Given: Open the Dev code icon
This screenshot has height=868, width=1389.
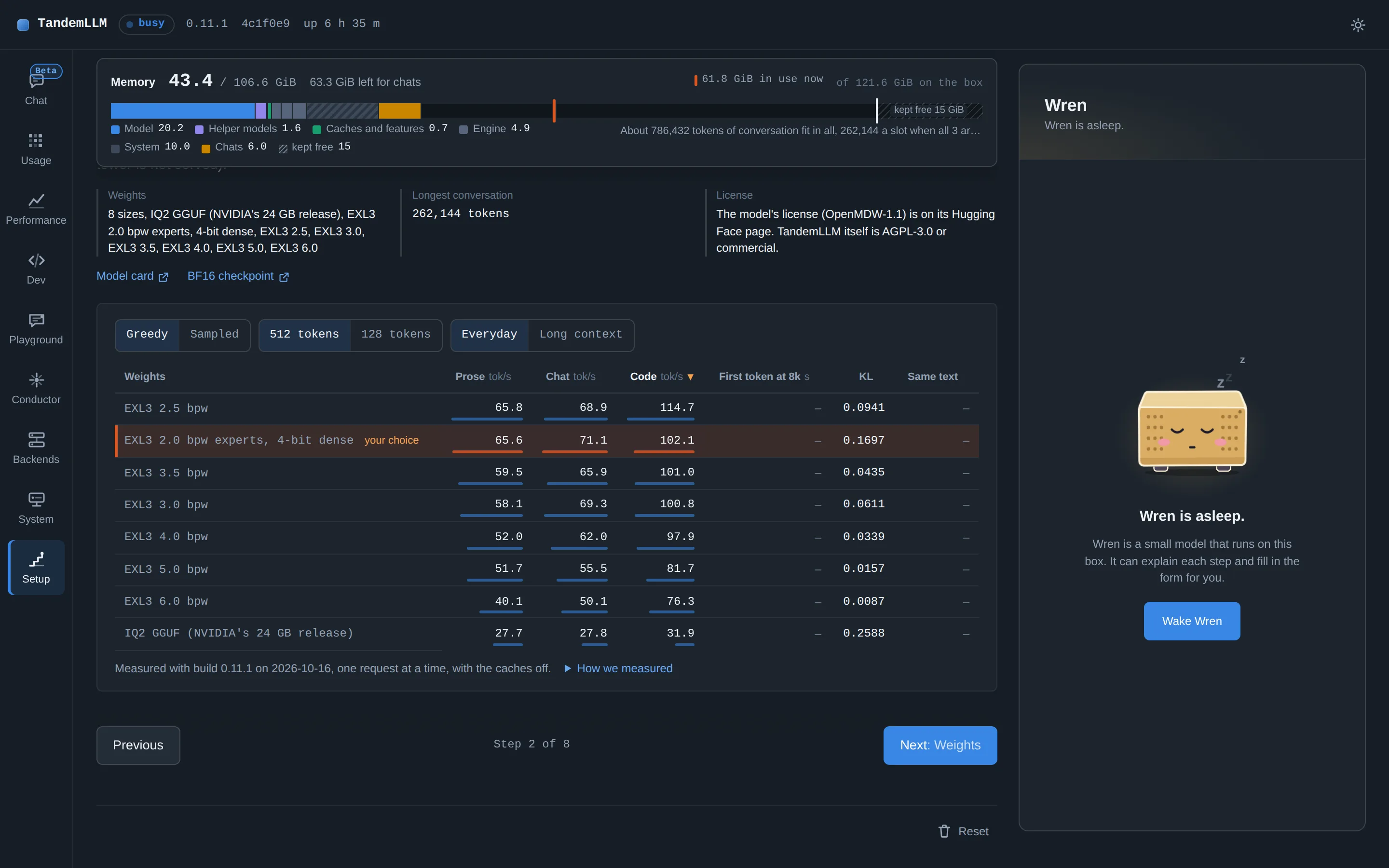Looking at the screenshot, I should pyautogui.click(x=36, y=260).
